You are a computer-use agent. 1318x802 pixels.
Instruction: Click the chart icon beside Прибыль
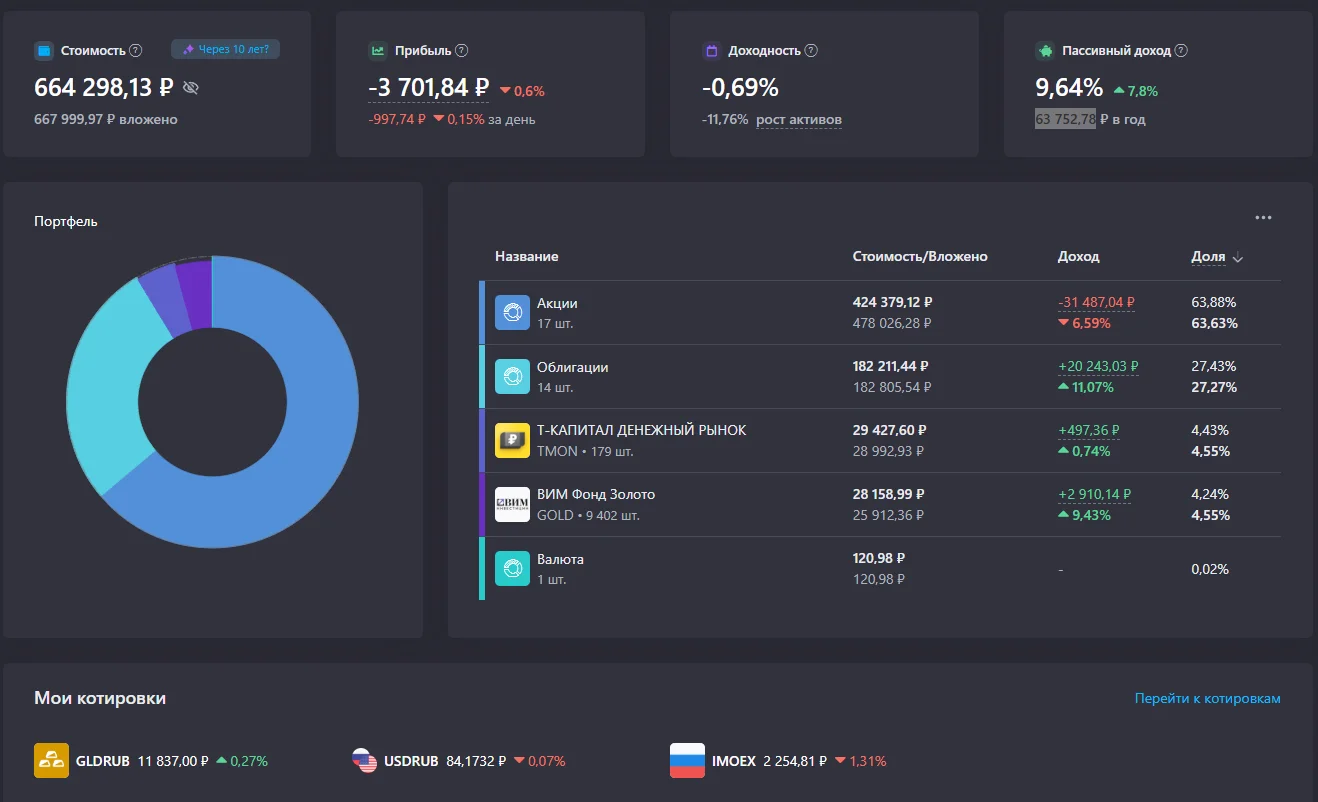point(378,50)
